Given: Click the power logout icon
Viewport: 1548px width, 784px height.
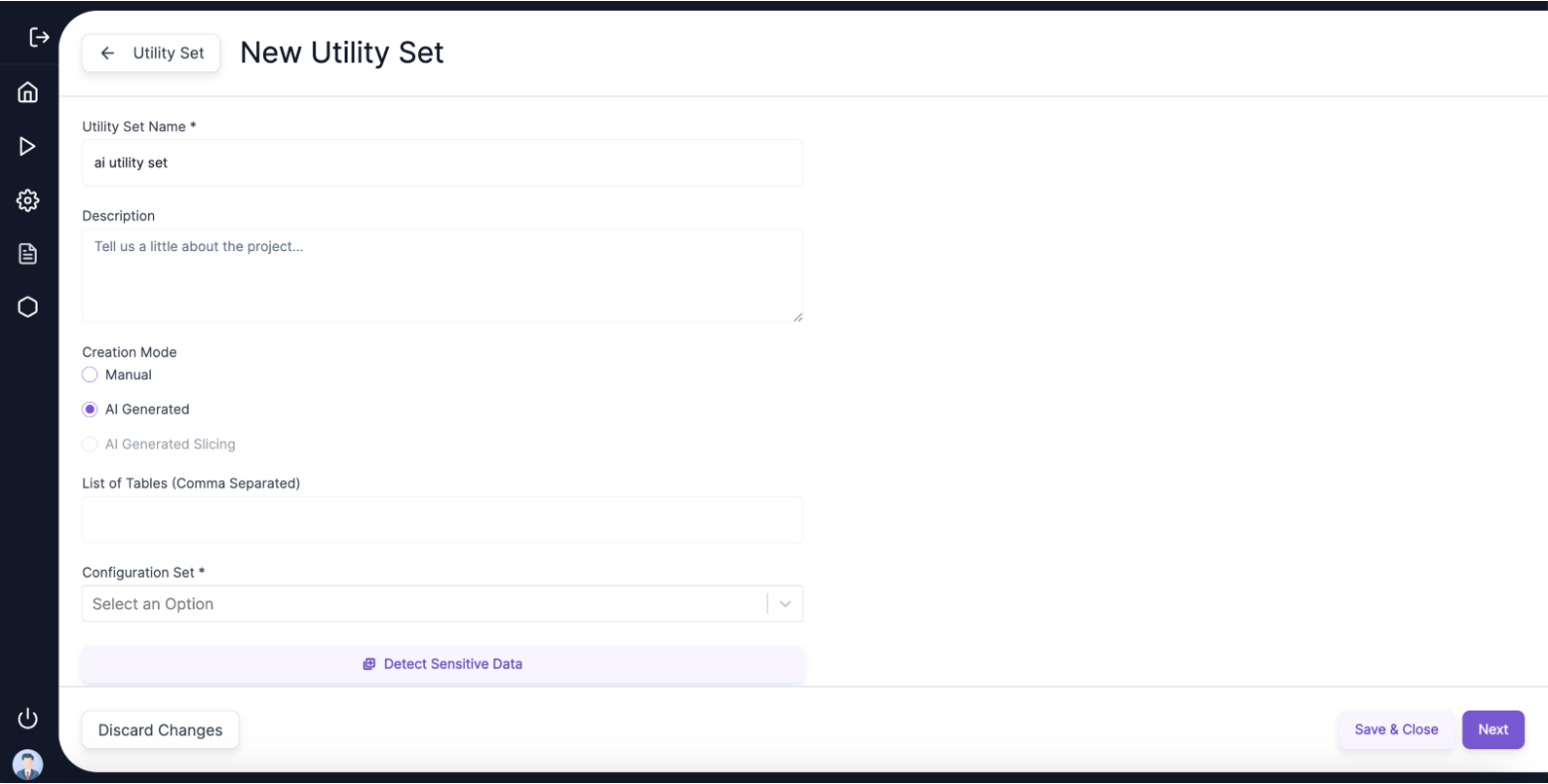Looking at the screenshot, I should point(28,718).
